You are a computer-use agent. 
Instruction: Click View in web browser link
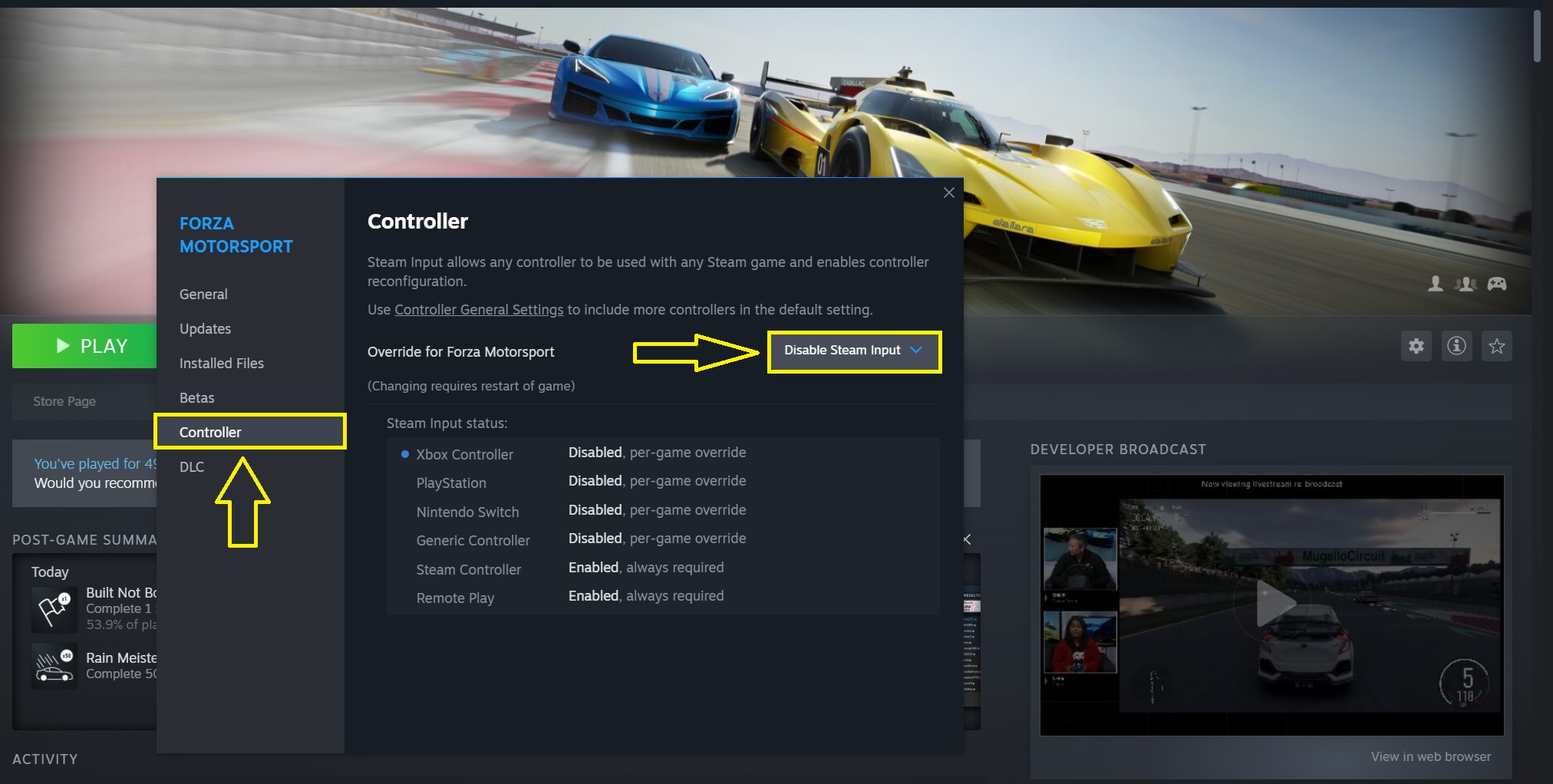tap(1431, 756)
